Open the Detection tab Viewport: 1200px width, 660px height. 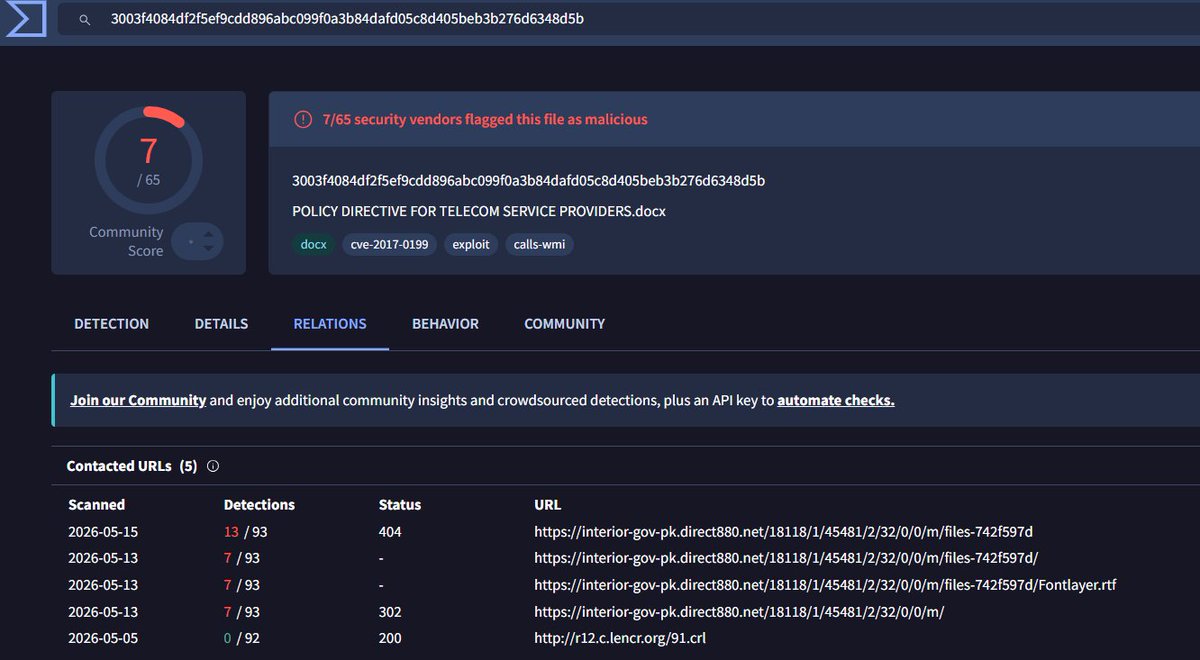(x=111, y=324)
